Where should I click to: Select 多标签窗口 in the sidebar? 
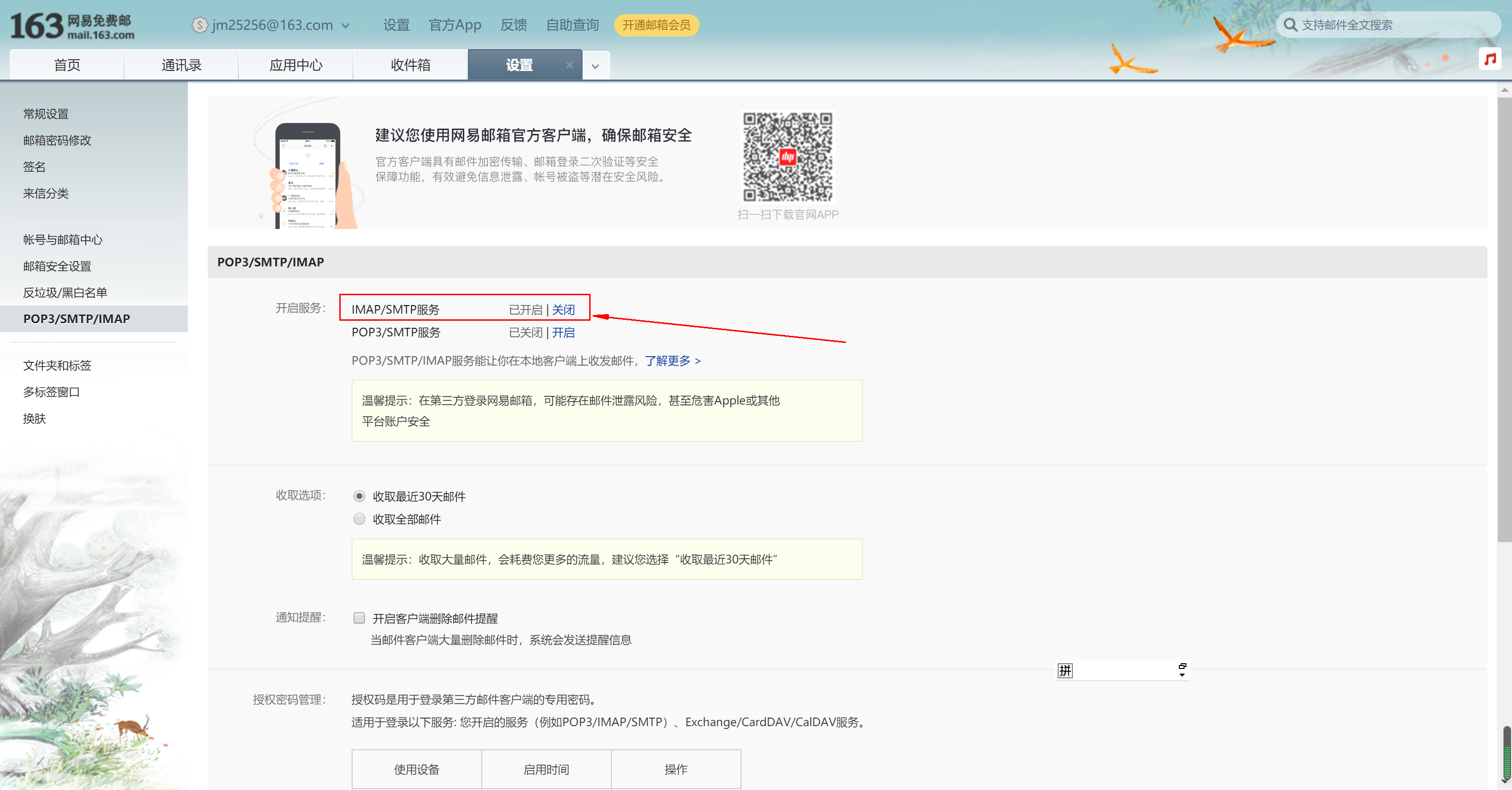52,392
